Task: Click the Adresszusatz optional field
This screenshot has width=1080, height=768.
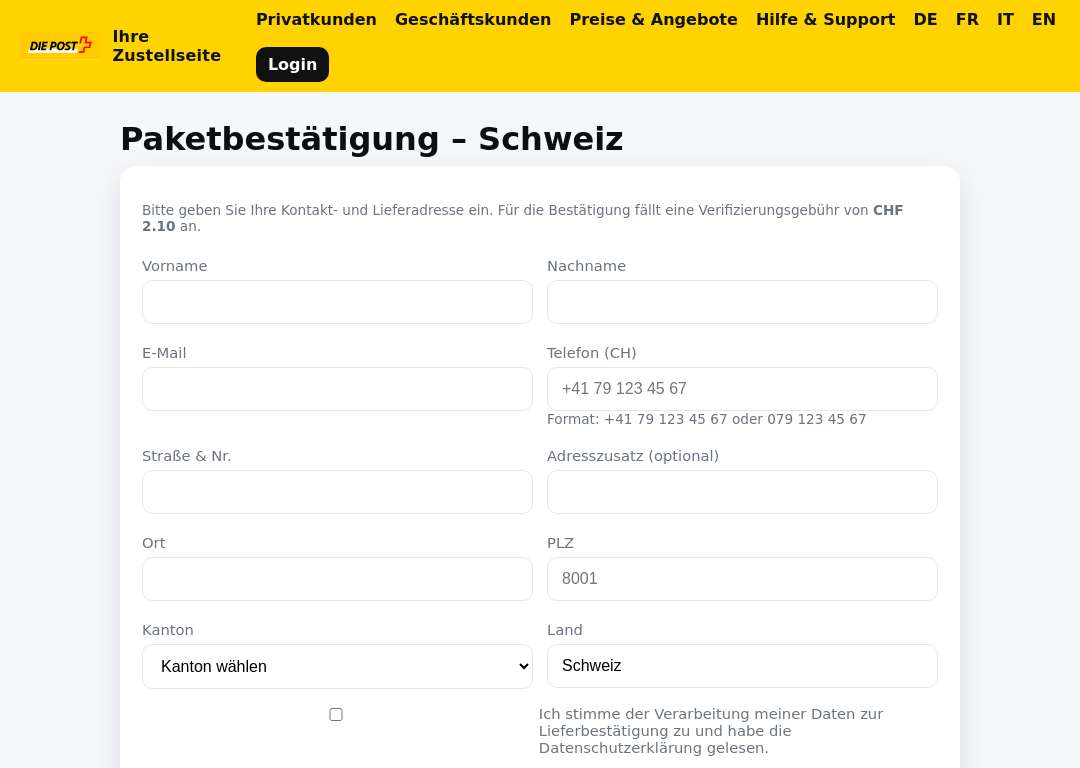Action: pos(742,492)
